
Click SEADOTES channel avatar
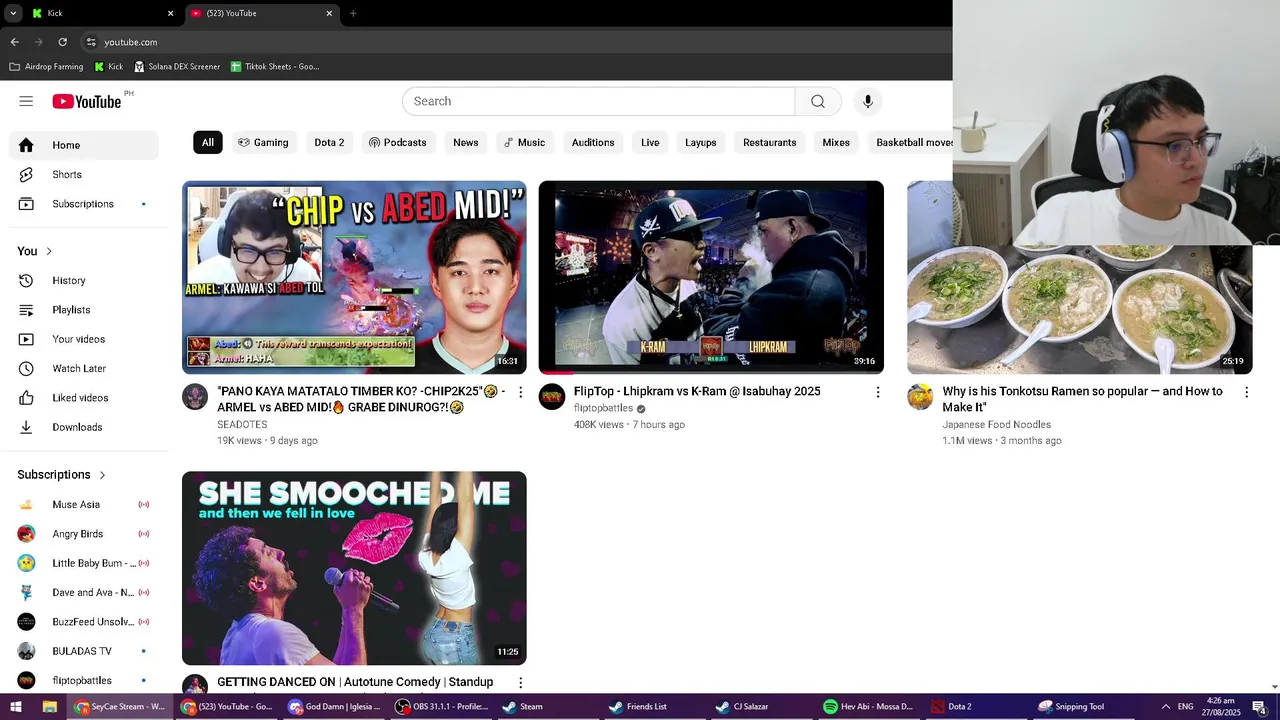click(195, 397)
